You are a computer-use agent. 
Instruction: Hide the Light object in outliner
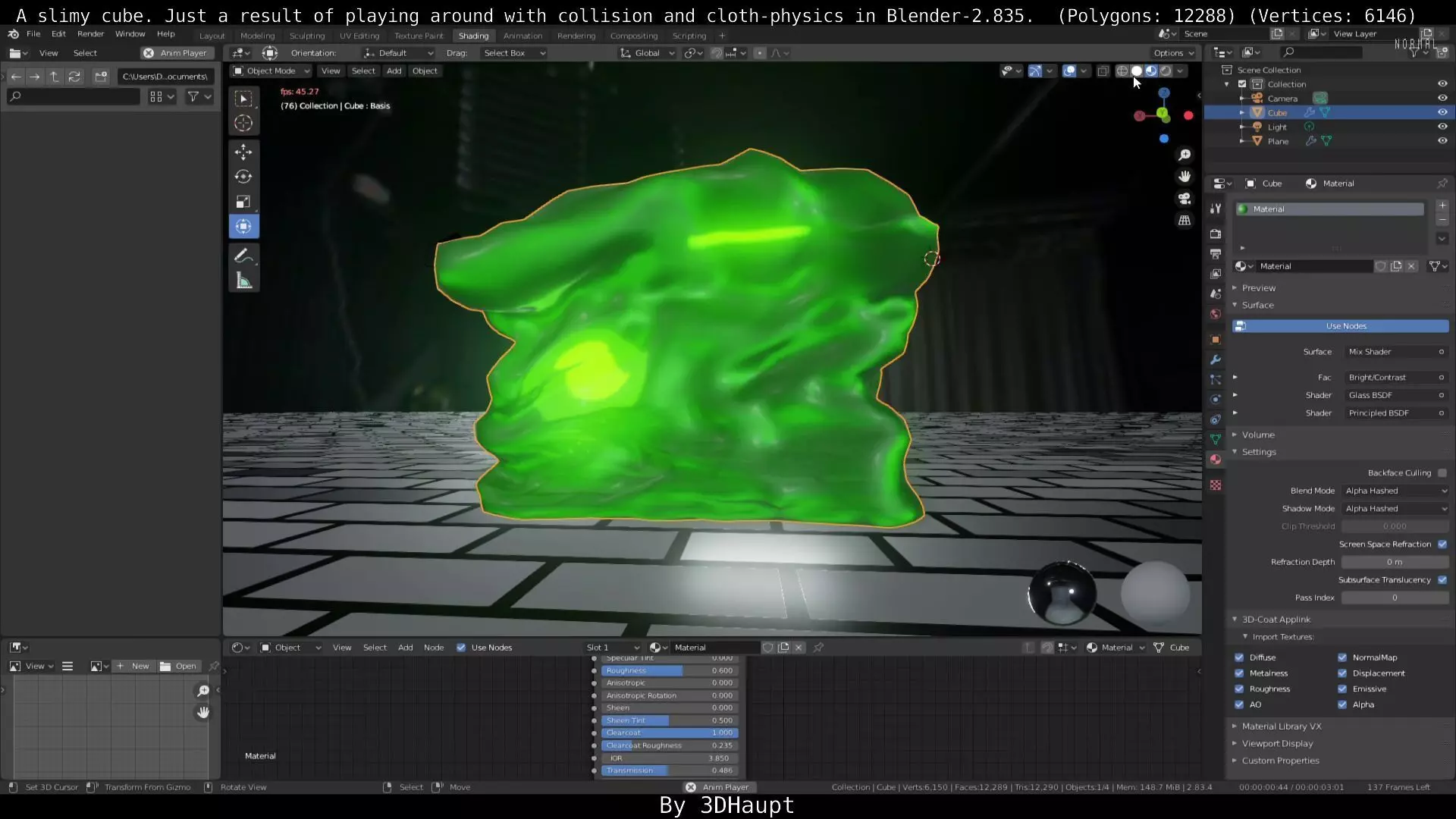[x=1442, y=127]
